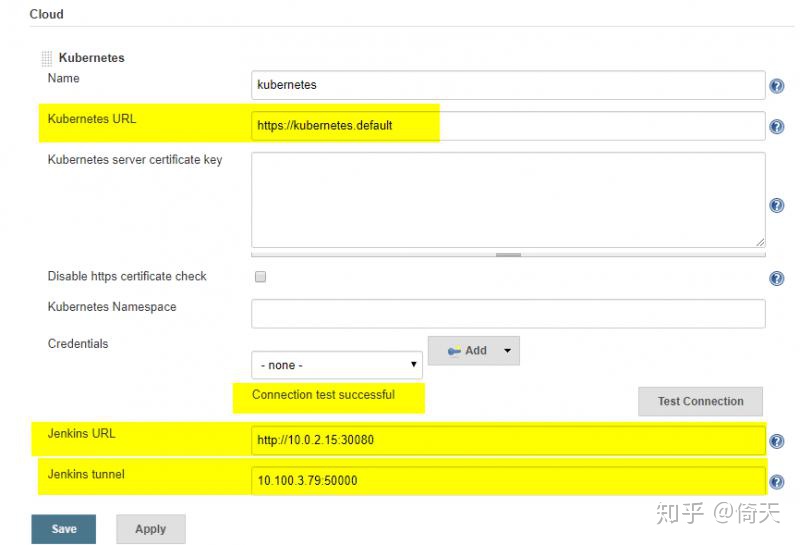Image resolution: width=800 pixels, height=545 pixels.
Task: Click the 'Connection test successful' message
Action: (323, 394)
